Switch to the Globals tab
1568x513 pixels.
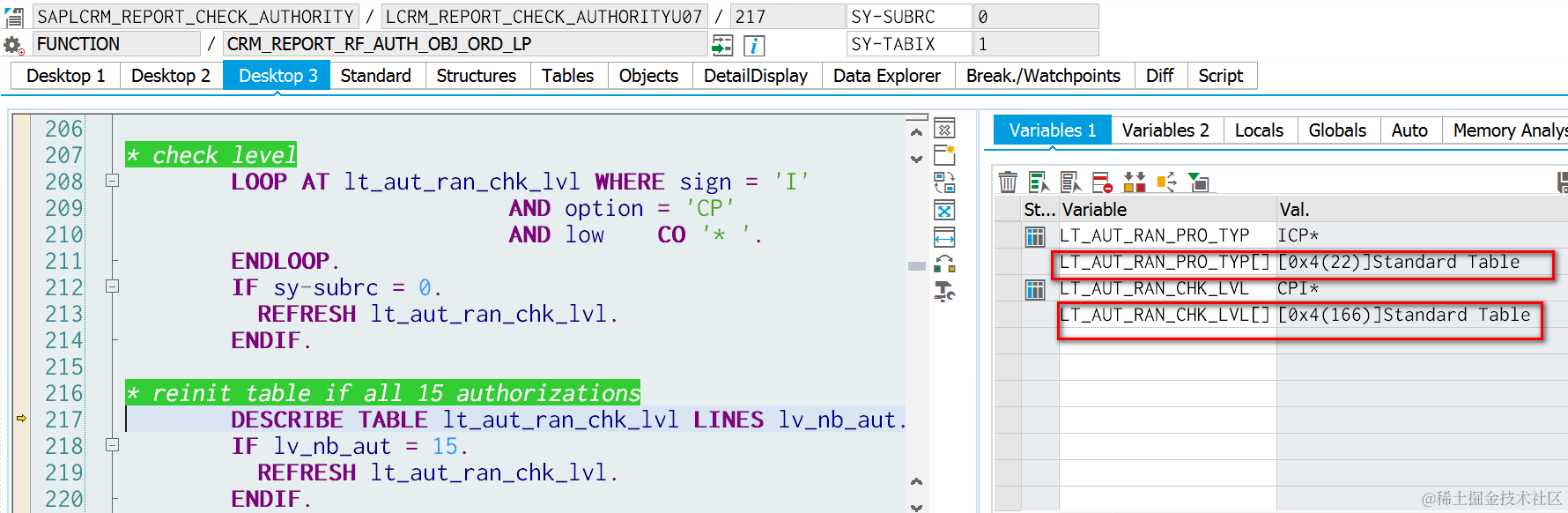[x=1337, y=130]
